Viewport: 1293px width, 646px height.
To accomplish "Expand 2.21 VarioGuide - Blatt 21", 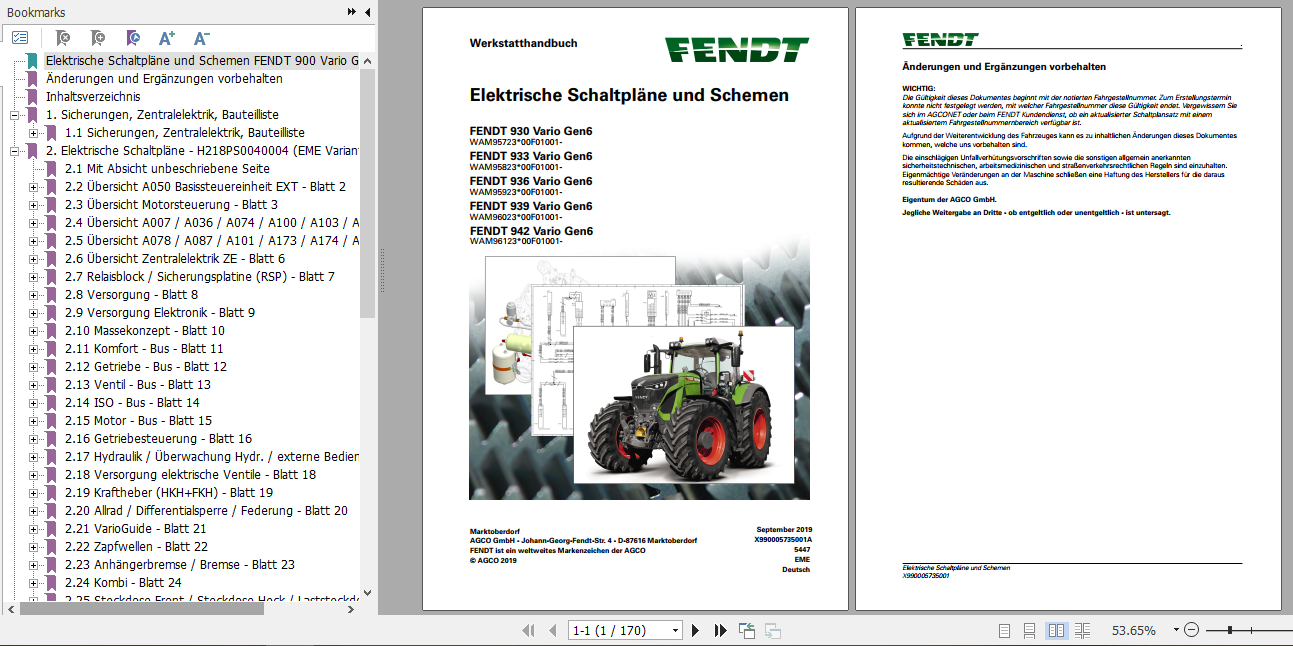I will click(34, 529).
